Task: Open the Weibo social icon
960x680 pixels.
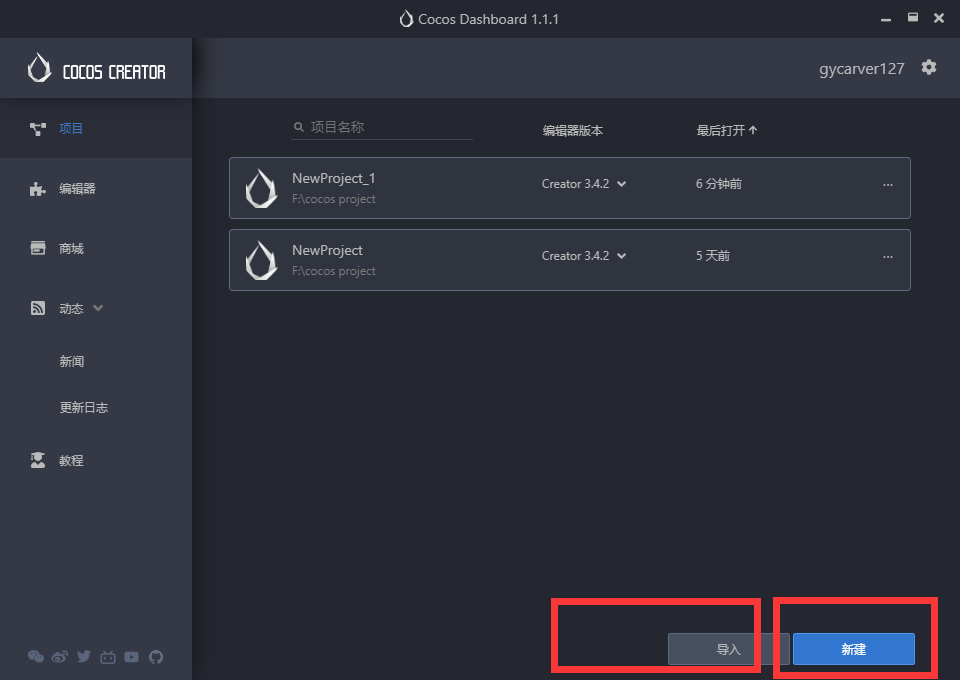Action: [59, 657]
